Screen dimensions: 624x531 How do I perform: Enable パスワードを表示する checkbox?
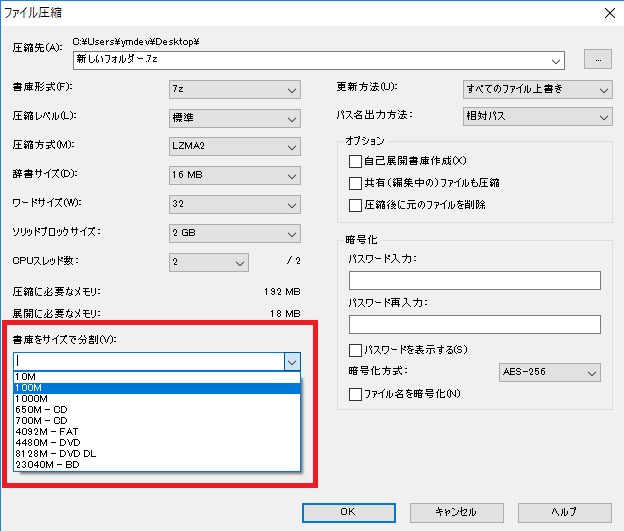click(355, 350)
